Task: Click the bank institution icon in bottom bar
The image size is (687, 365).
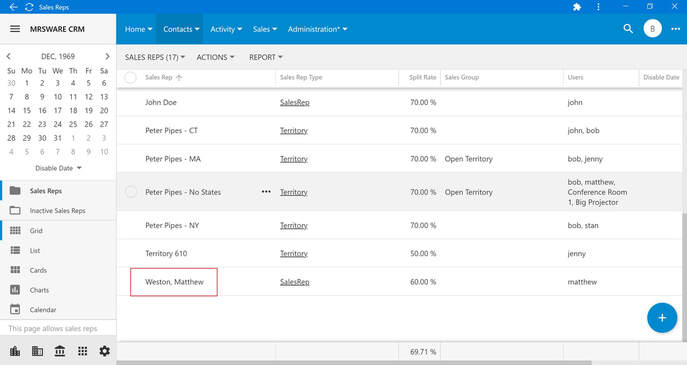Action: click(60, 351)
